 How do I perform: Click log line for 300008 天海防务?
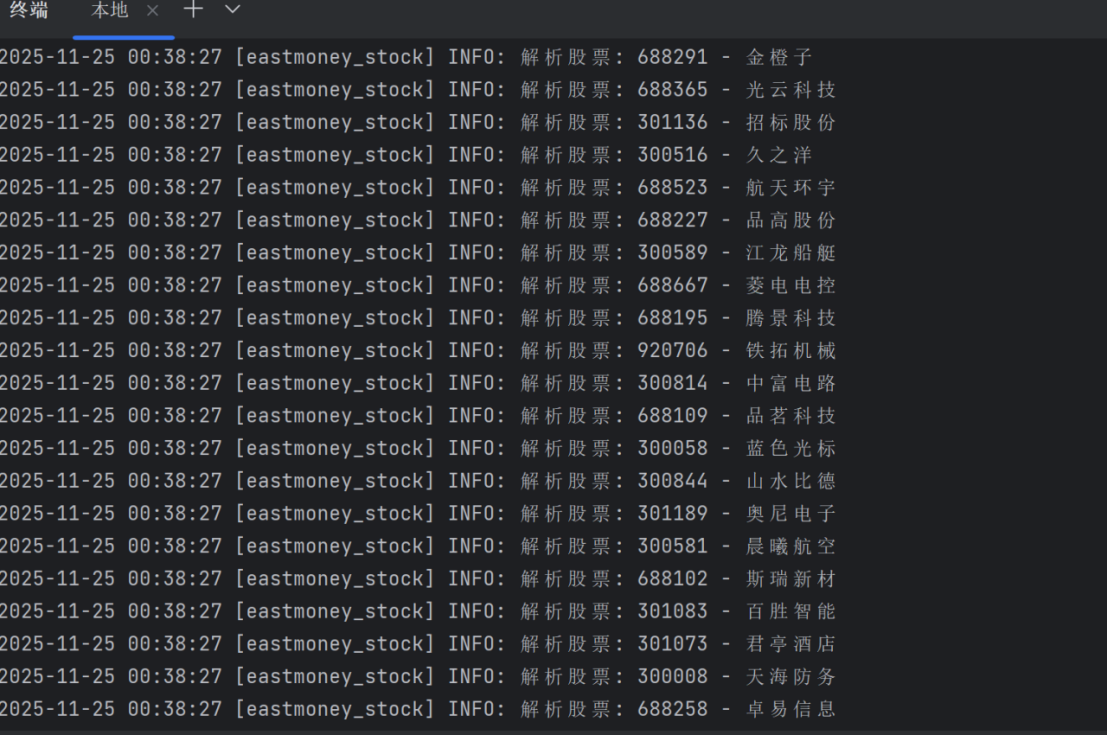418,677
